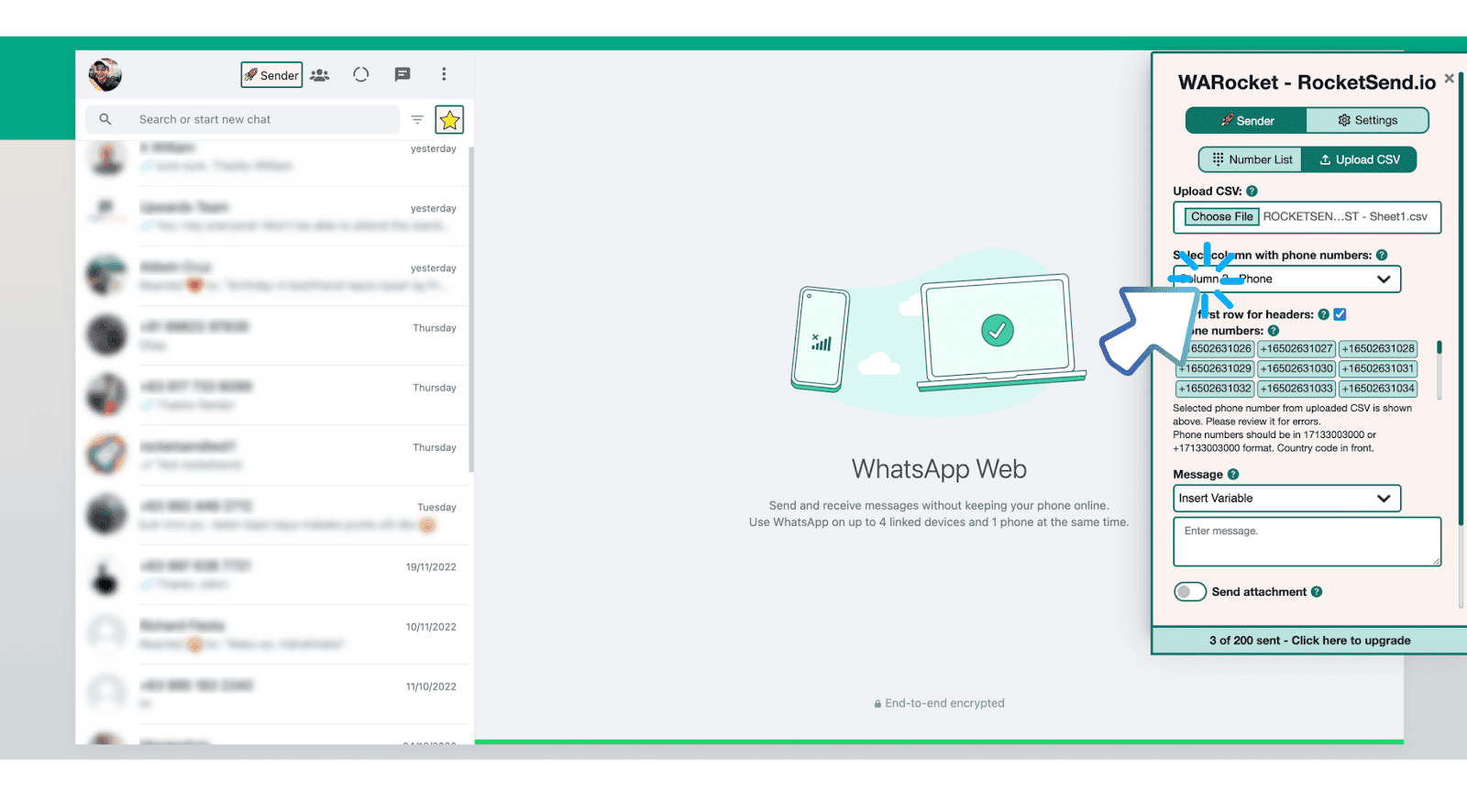The image size is (1467, 812).
Task: Switch to the Number List tab
Action: click(x=1252, y=159)
